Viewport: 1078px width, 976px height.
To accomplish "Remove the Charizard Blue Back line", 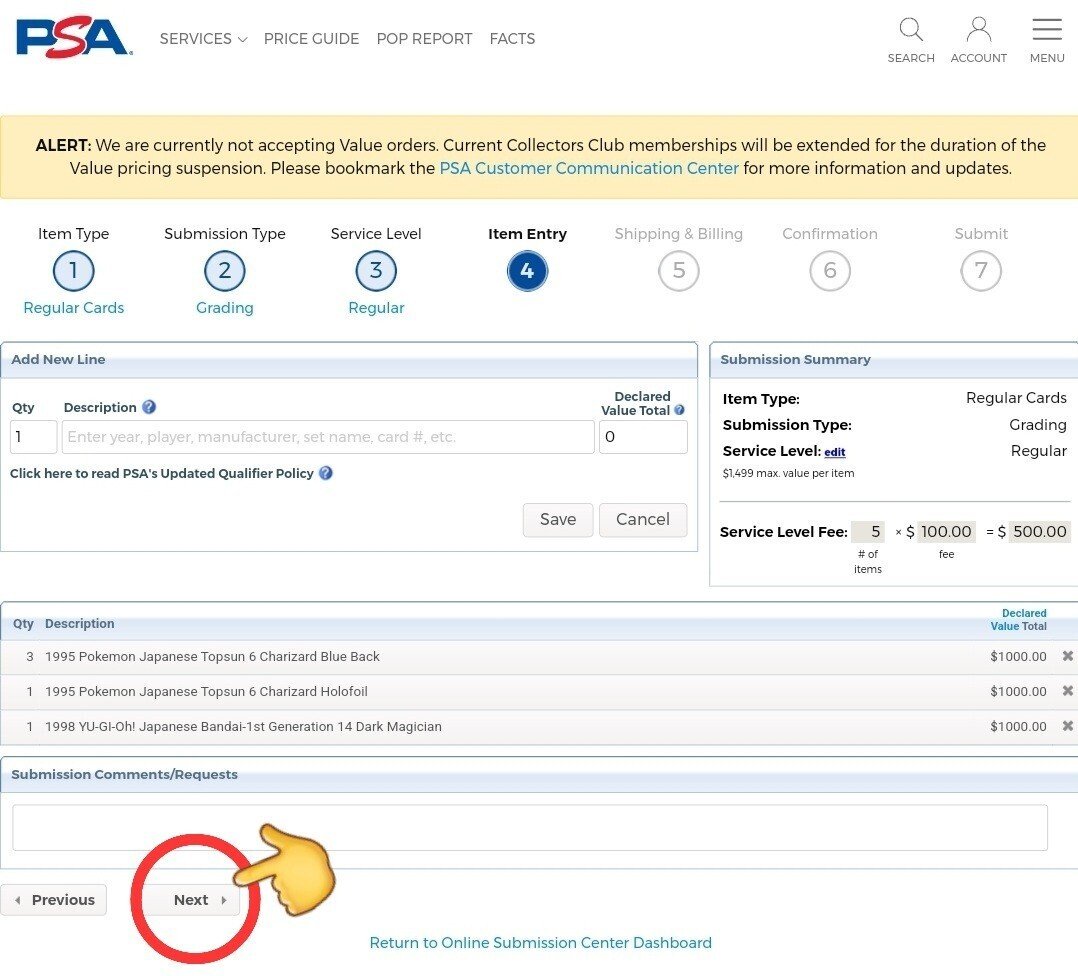I will [x=1068, y=656].
